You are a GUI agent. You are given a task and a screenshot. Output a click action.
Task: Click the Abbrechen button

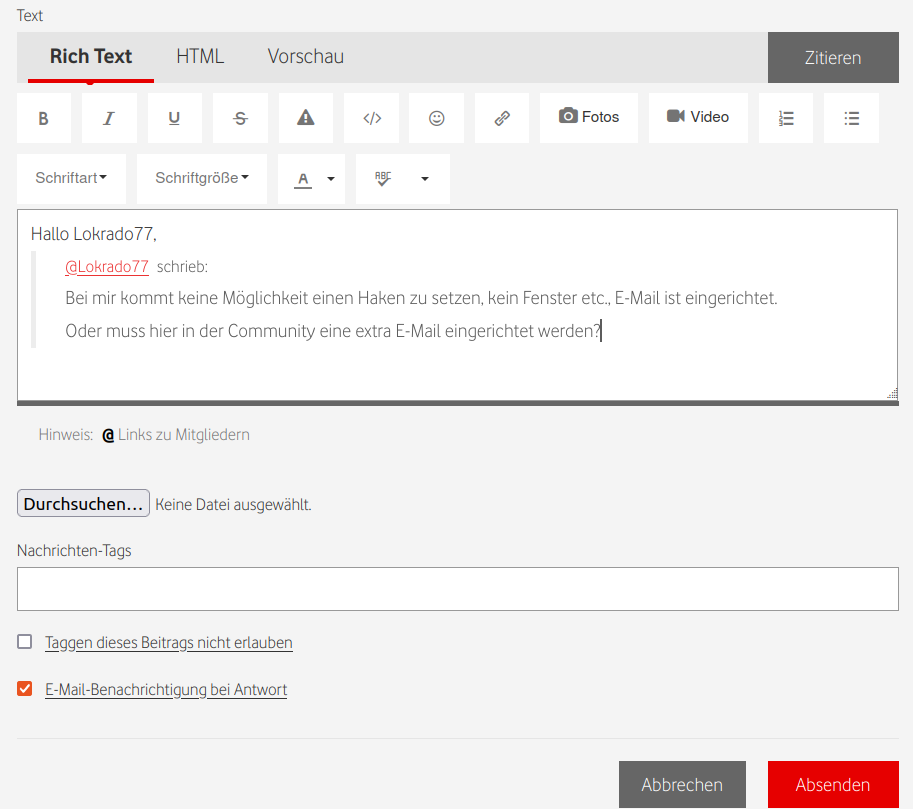[x=682, y=785]
